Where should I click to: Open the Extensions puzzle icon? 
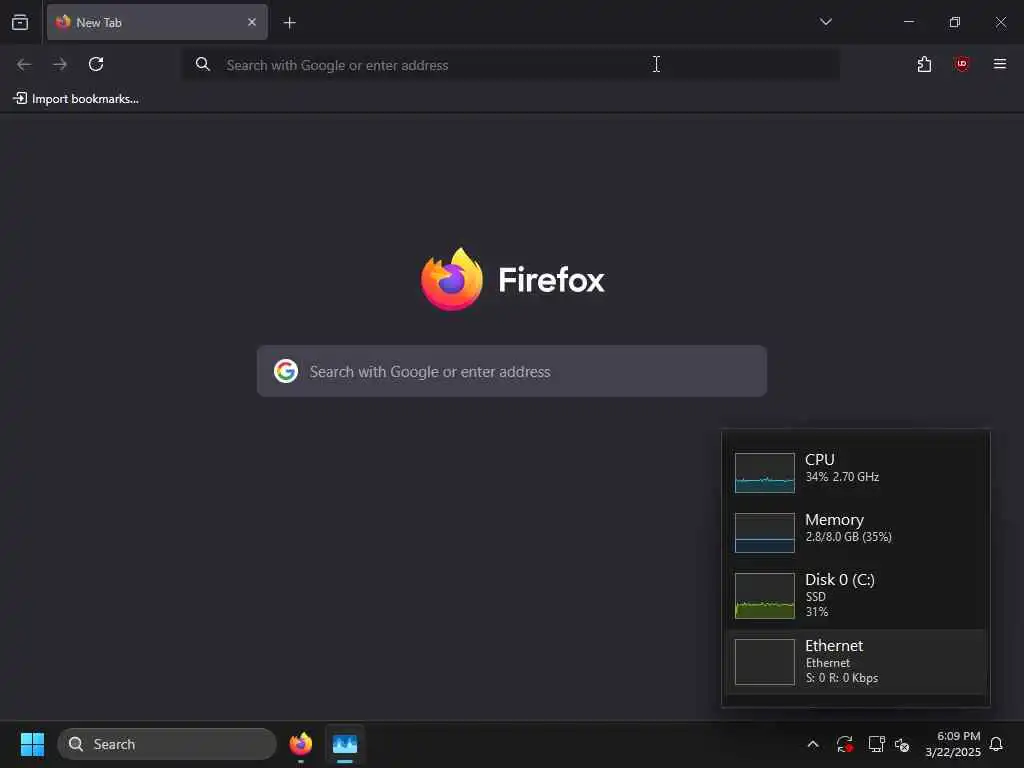pyautogui.click(x=924, y=64)
